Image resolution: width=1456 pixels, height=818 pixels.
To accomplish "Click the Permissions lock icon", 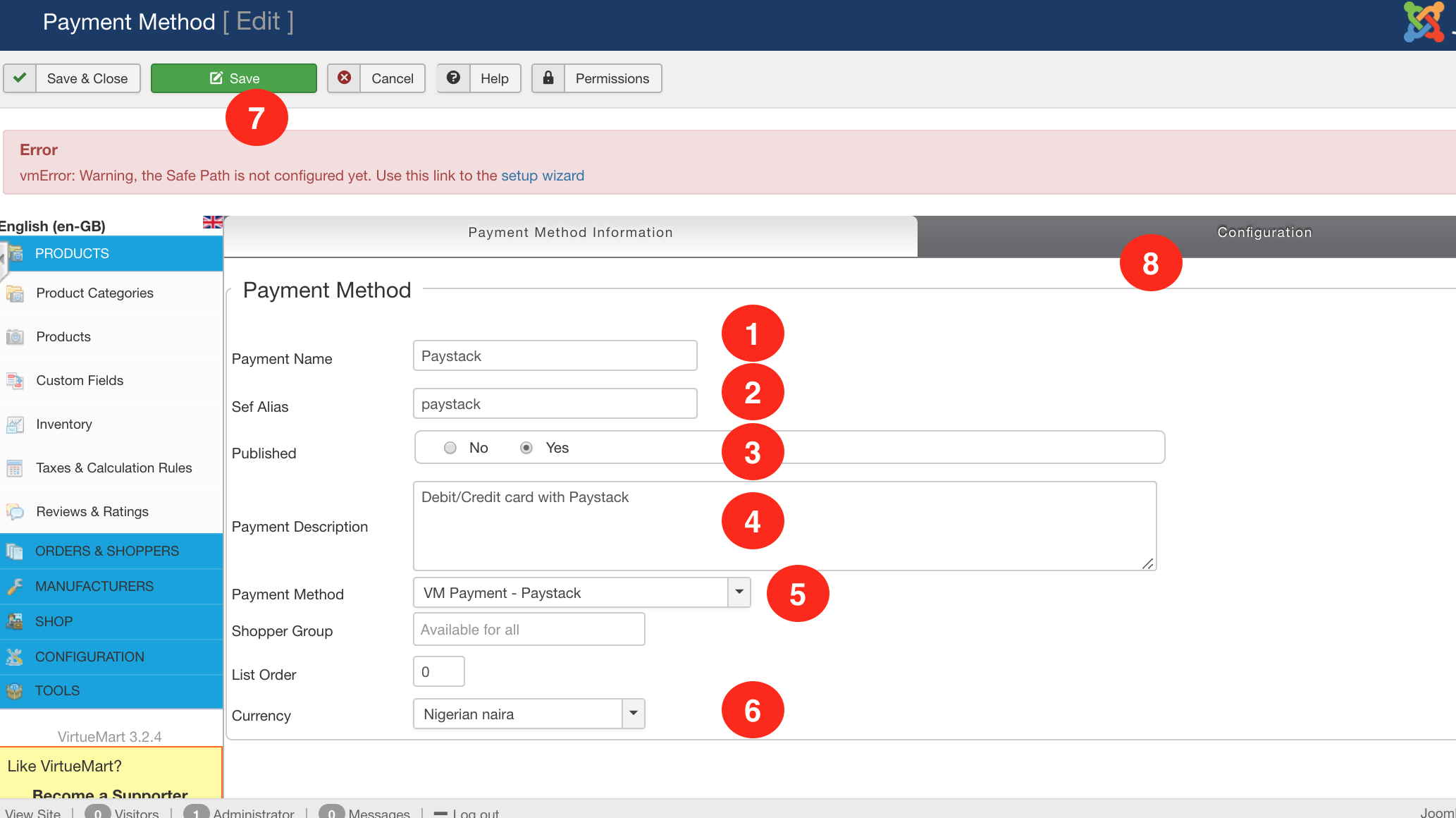I will 548,78.
